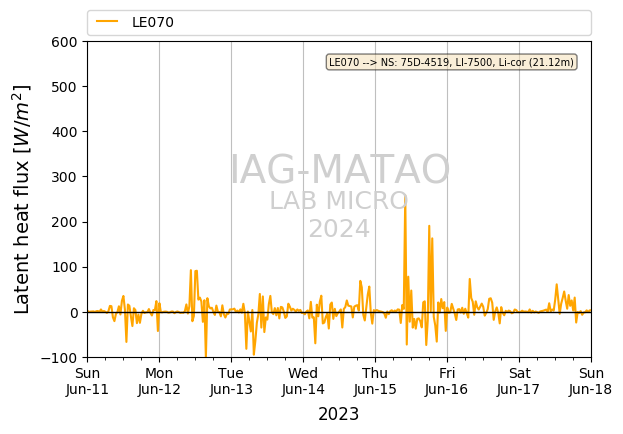
Task: Click the 400 y-axis tick label
Action: coord(64,132)
